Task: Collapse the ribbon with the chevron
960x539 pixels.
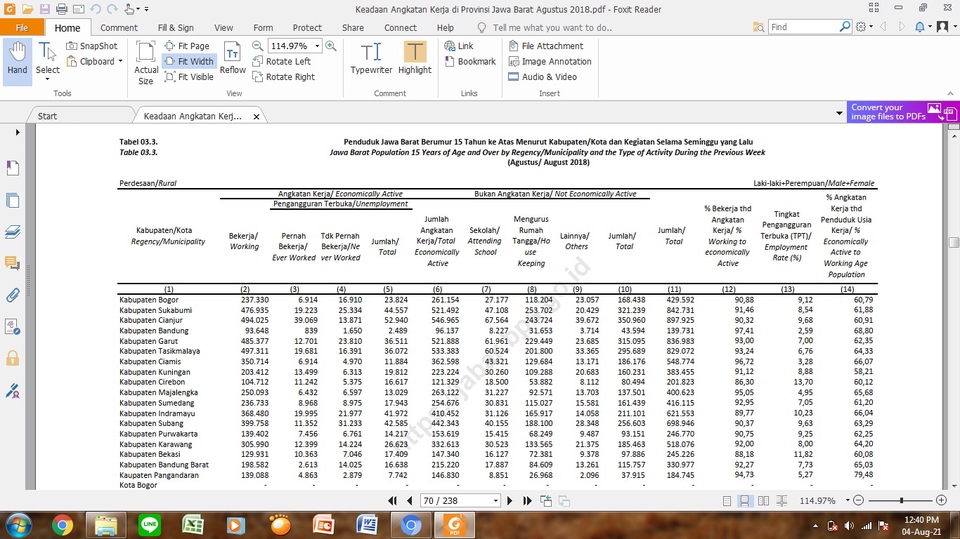Action: coord(950,93)
